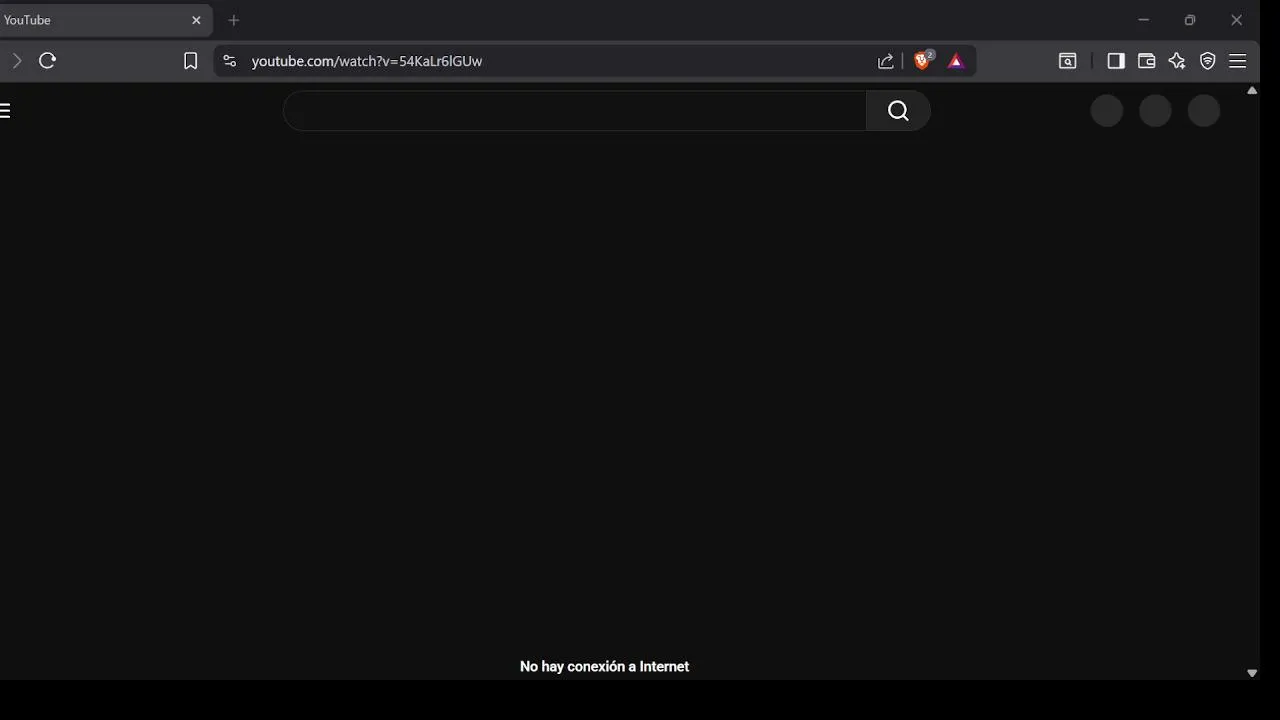Open the Brave Rewards triangle icon
Screen dimensions: 1280x720
click(x=956, y=61)
